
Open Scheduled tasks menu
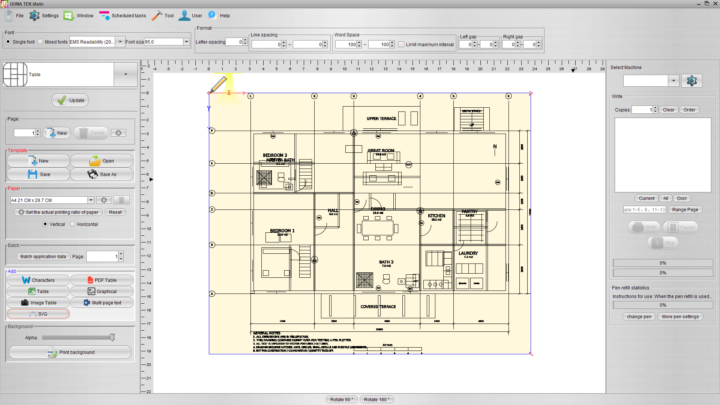[x=123, y=16]
